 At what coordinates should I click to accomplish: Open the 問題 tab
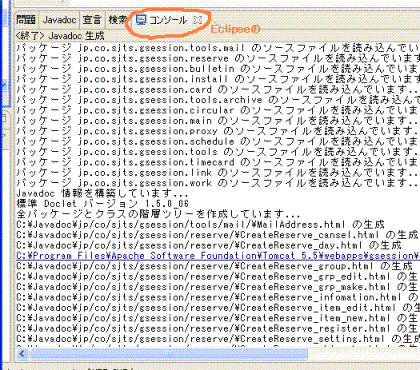click(x=26, y=20)
